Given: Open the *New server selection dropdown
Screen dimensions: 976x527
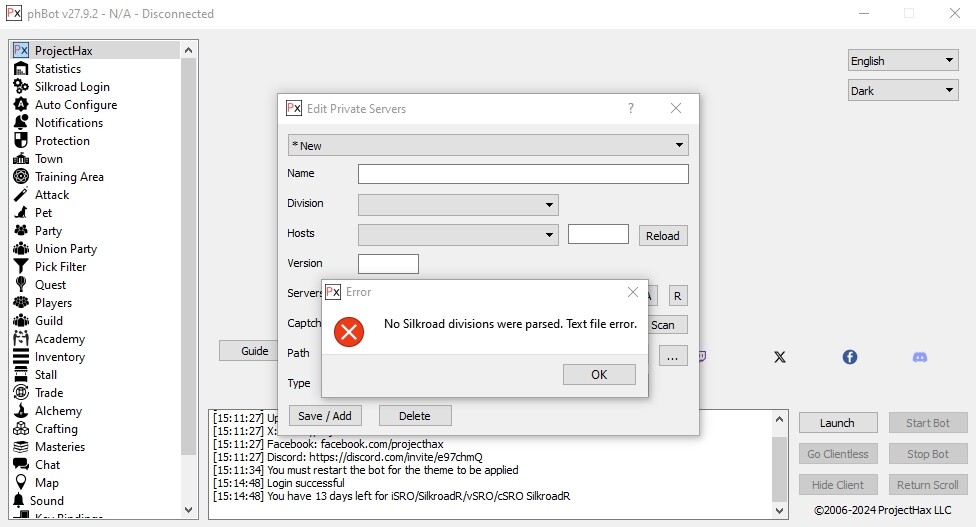Looking at the screenshot, I should [488, 146].
